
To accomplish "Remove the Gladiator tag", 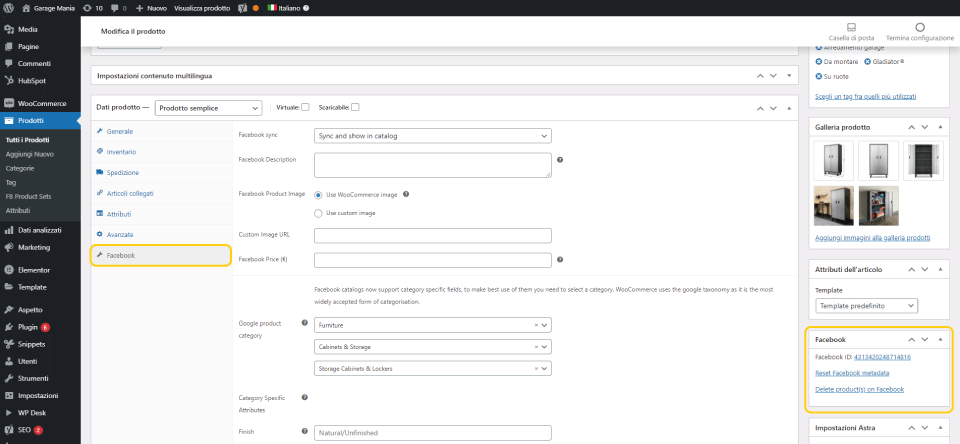I will pos(867,62).
